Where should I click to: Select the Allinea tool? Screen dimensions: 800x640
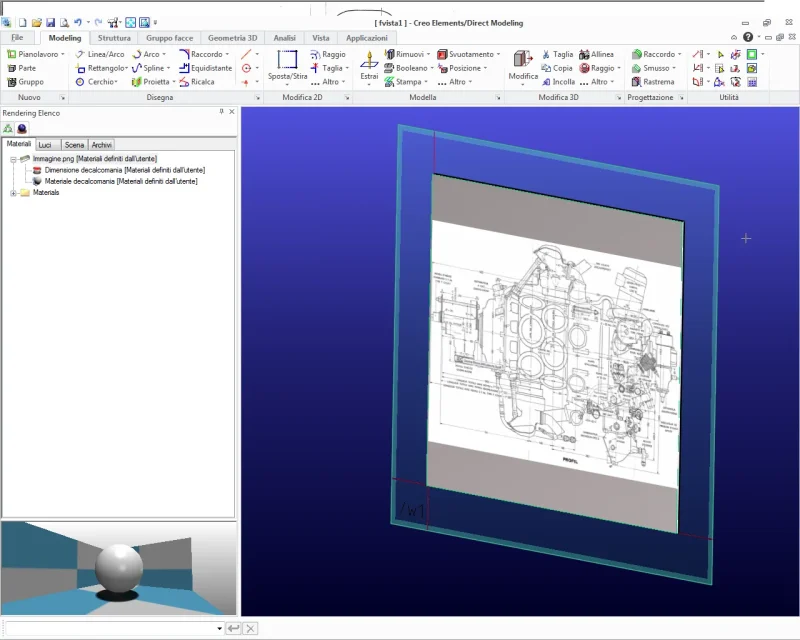click(x=596, y=54)
